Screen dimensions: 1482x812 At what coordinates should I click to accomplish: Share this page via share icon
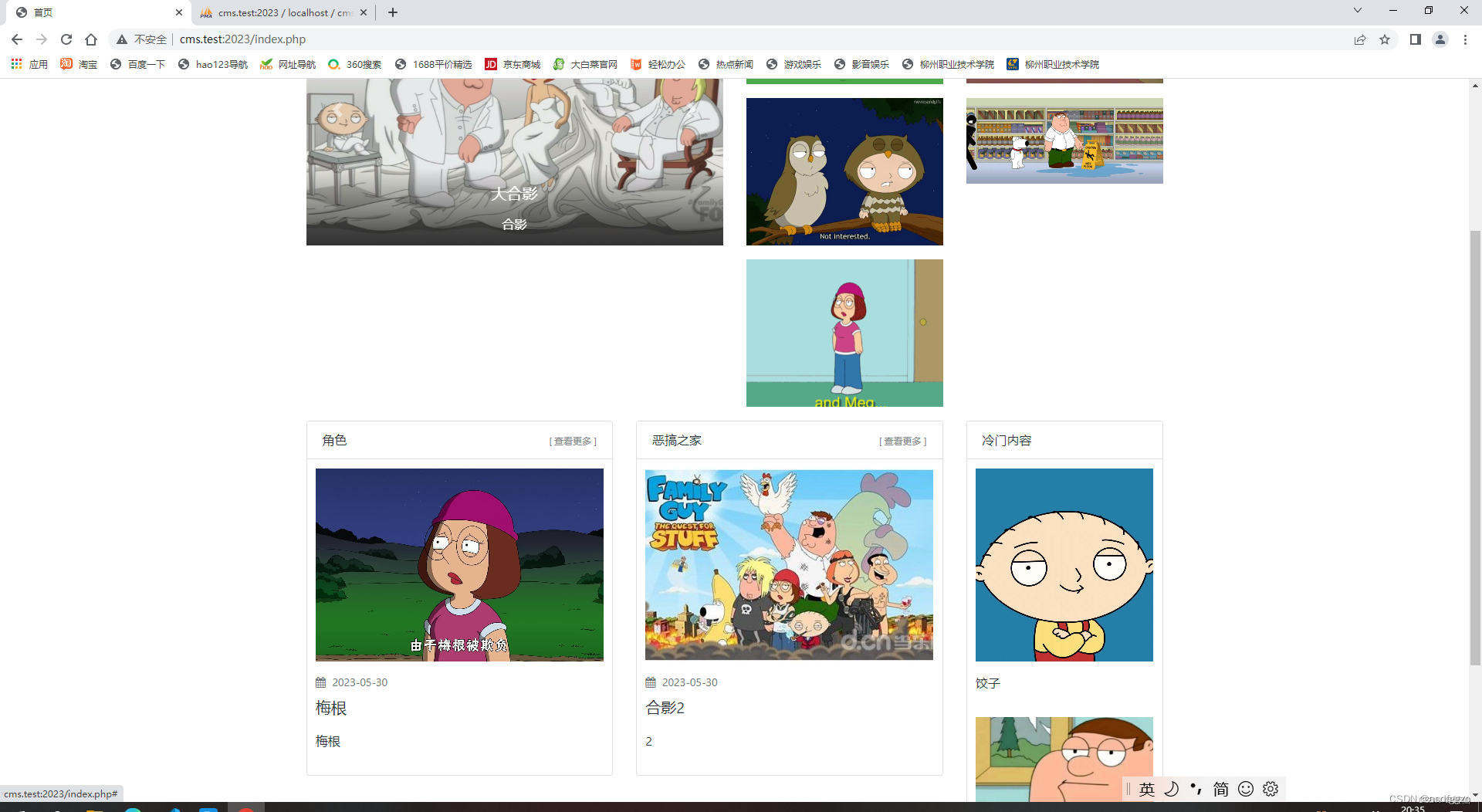pos(1360,39)
